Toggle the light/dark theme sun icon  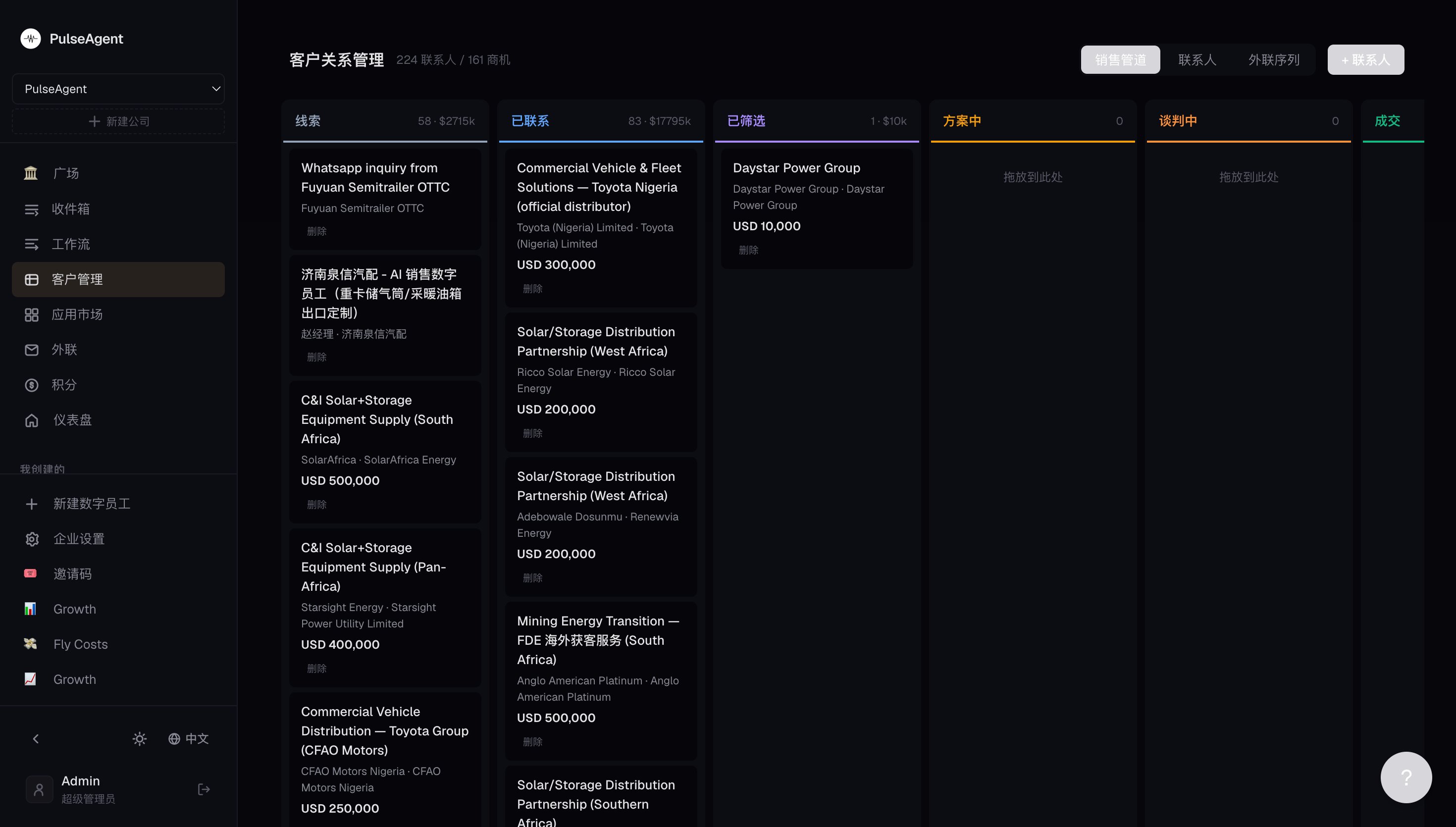tap(140, 739)
